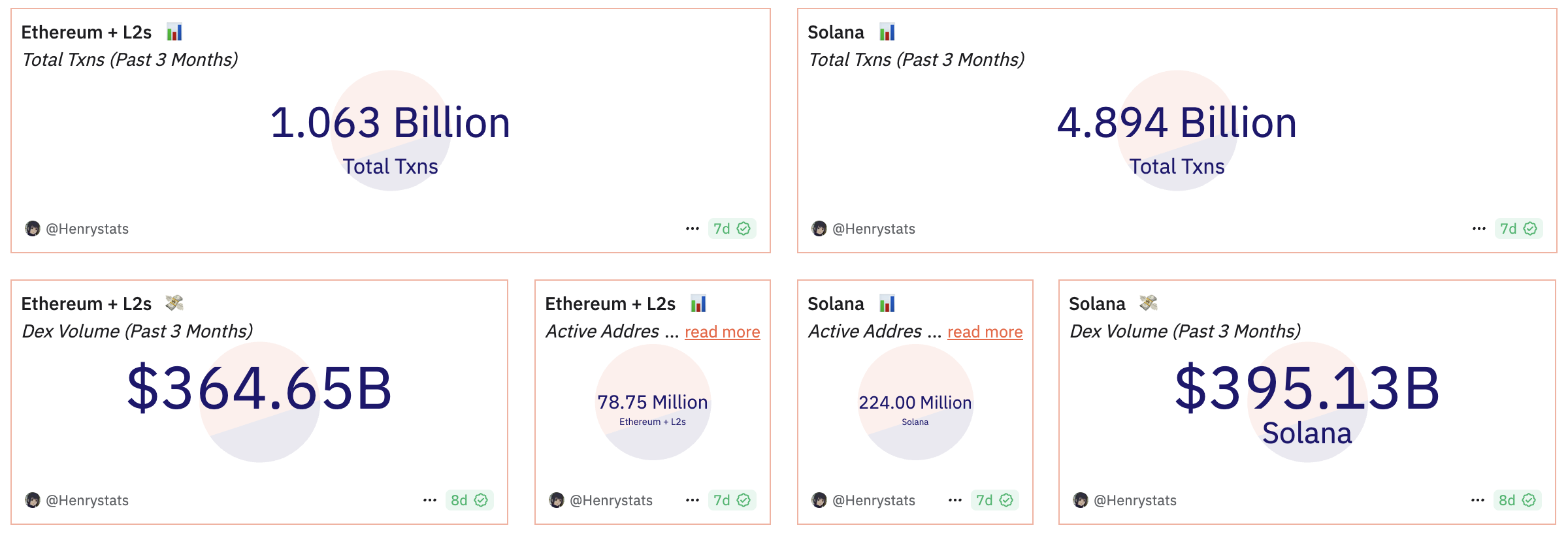
Task: Open the ellipsis menu on Solana Dex Volume card
Action: pos(1478,499)
